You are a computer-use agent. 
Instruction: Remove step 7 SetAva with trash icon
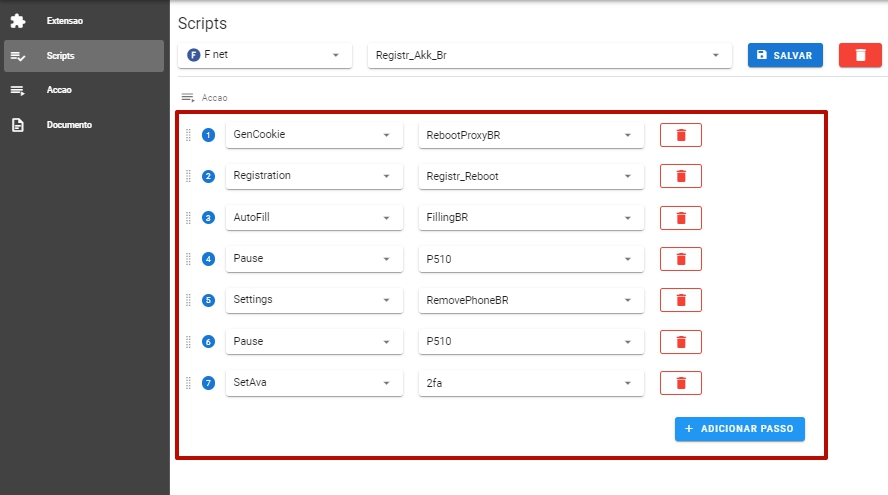point(681,383)
